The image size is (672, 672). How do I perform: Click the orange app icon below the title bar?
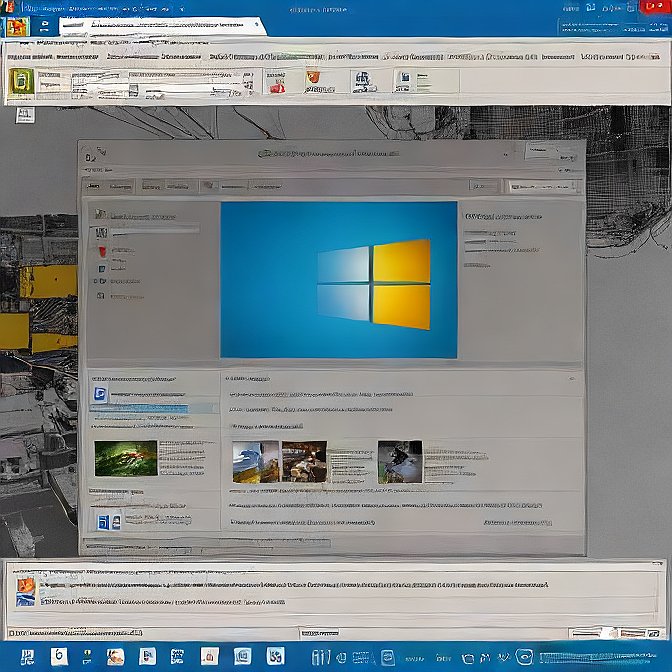pos(18,27)
